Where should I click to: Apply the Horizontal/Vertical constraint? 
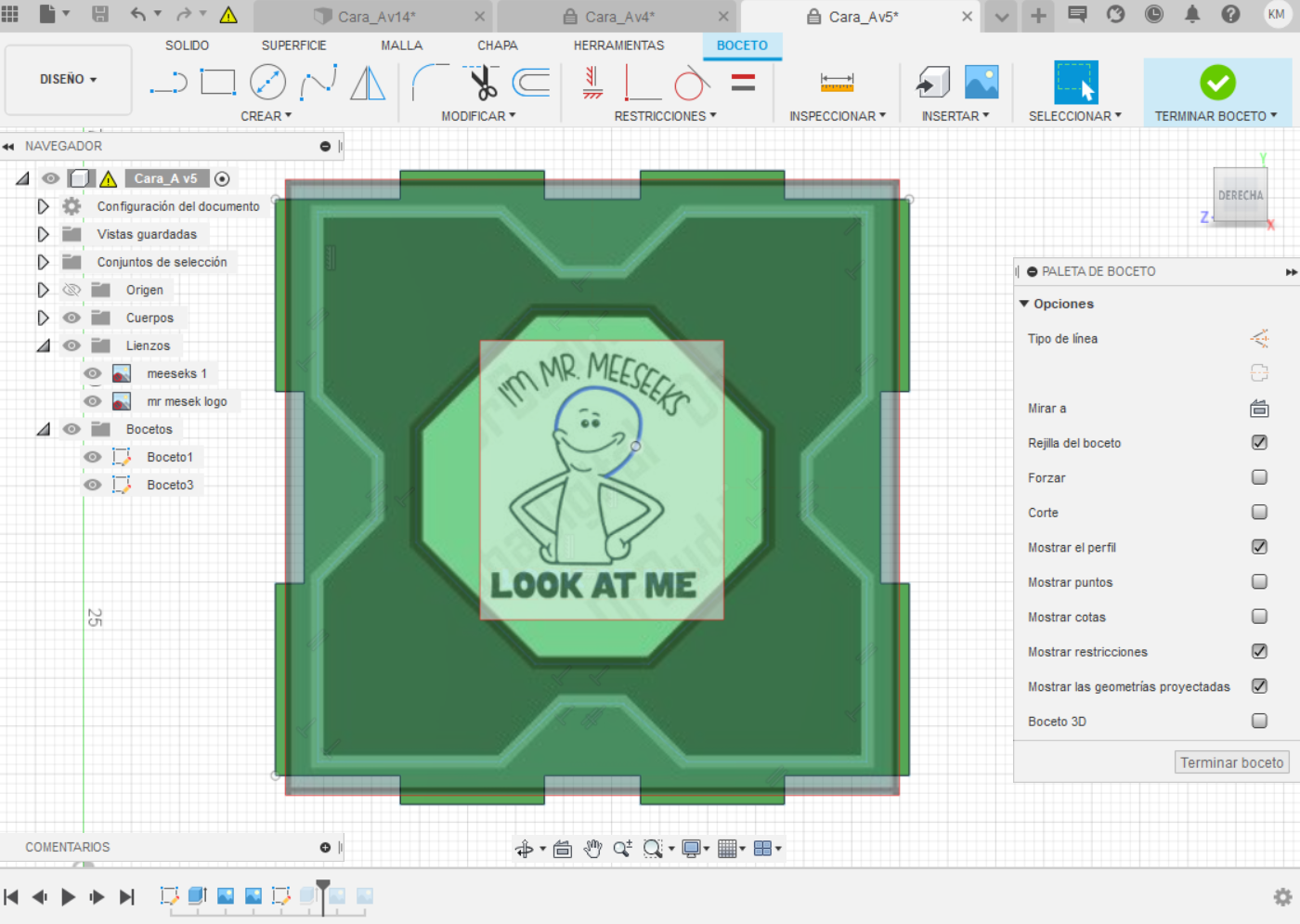coord(593,83)
